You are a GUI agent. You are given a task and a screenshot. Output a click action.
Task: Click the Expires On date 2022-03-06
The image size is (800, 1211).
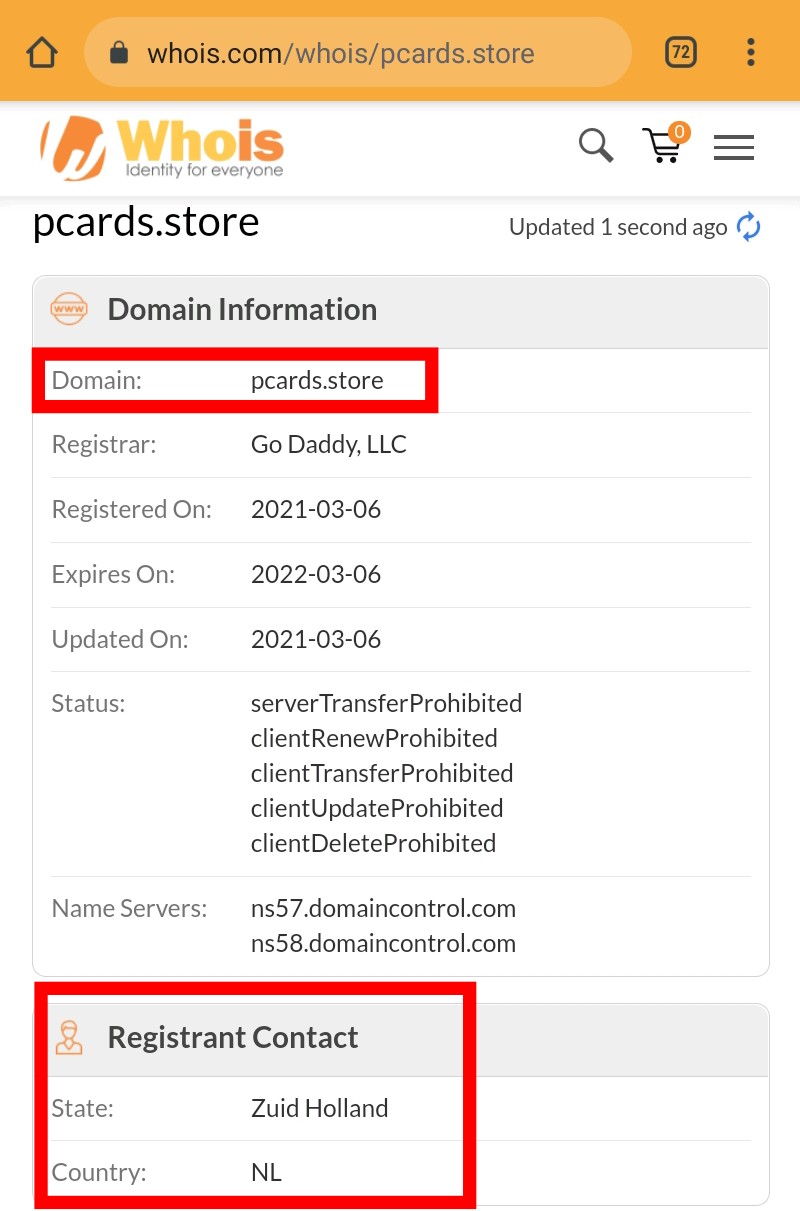point(316,574)
